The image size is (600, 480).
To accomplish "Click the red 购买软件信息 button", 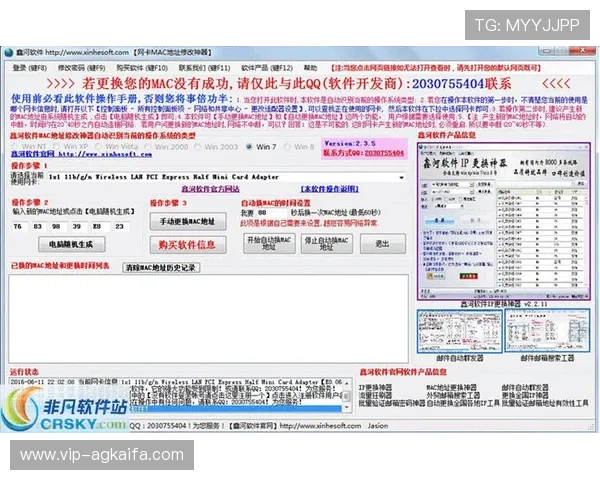I will 188,245.
